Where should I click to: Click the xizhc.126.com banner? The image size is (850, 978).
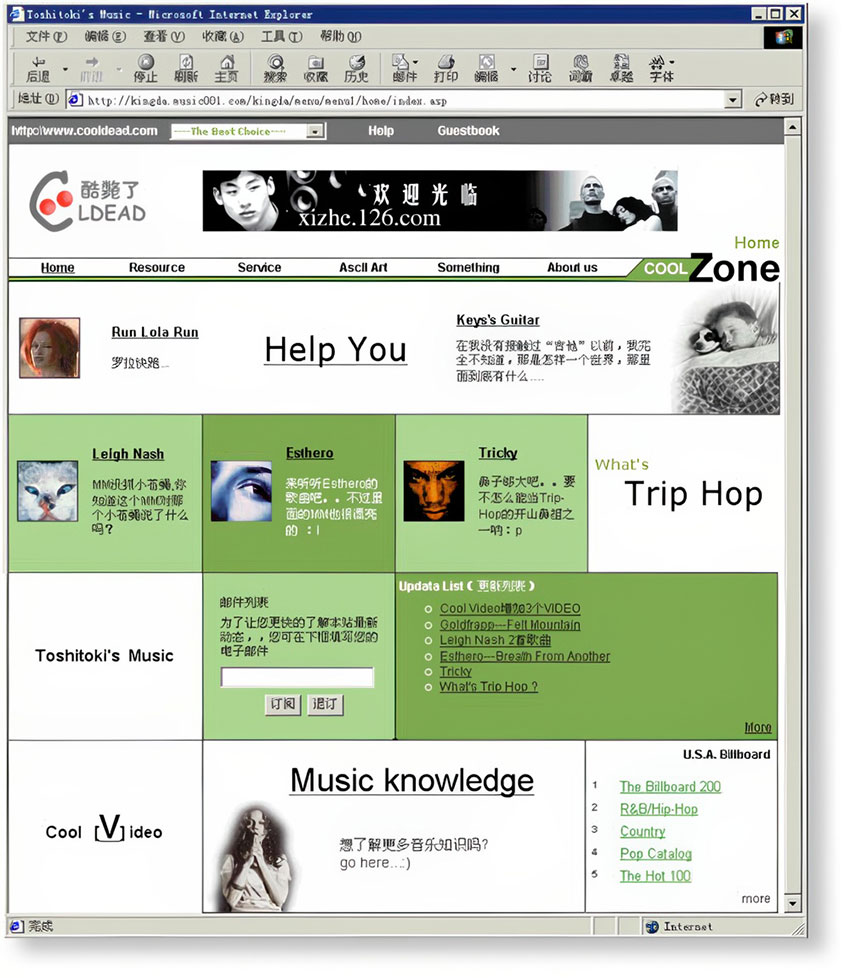pyautogui.click(x=440, y=201)
